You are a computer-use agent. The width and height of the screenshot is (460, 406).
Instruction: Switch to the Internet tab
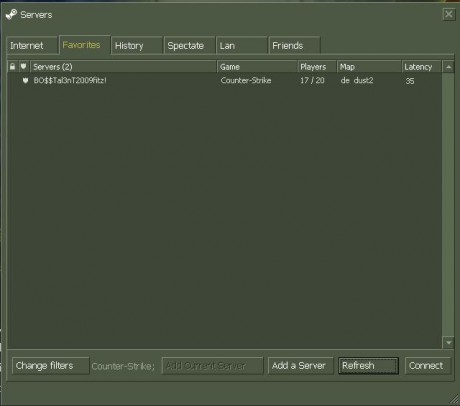[x=32, y=45]
